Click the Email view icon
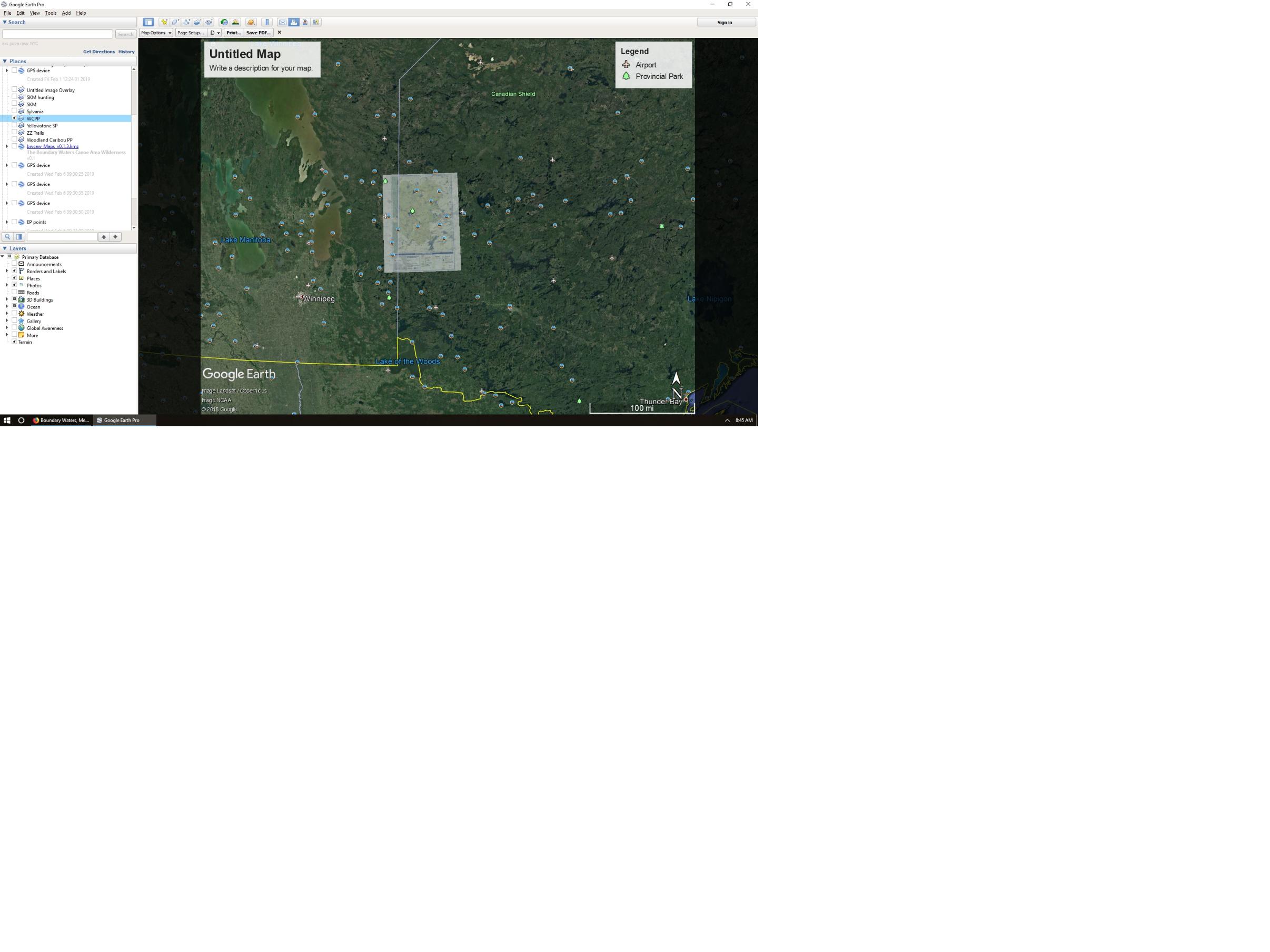 coord(282,22)
